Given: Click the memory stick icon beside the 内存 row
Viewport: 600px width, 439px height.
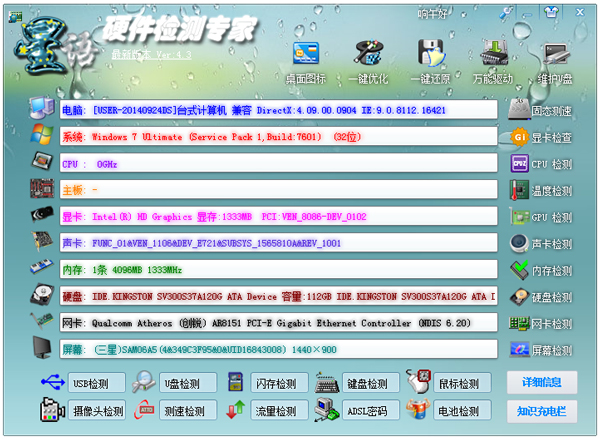Looking at the screenshot, I should pyautogui.click(x=42, y=267).
